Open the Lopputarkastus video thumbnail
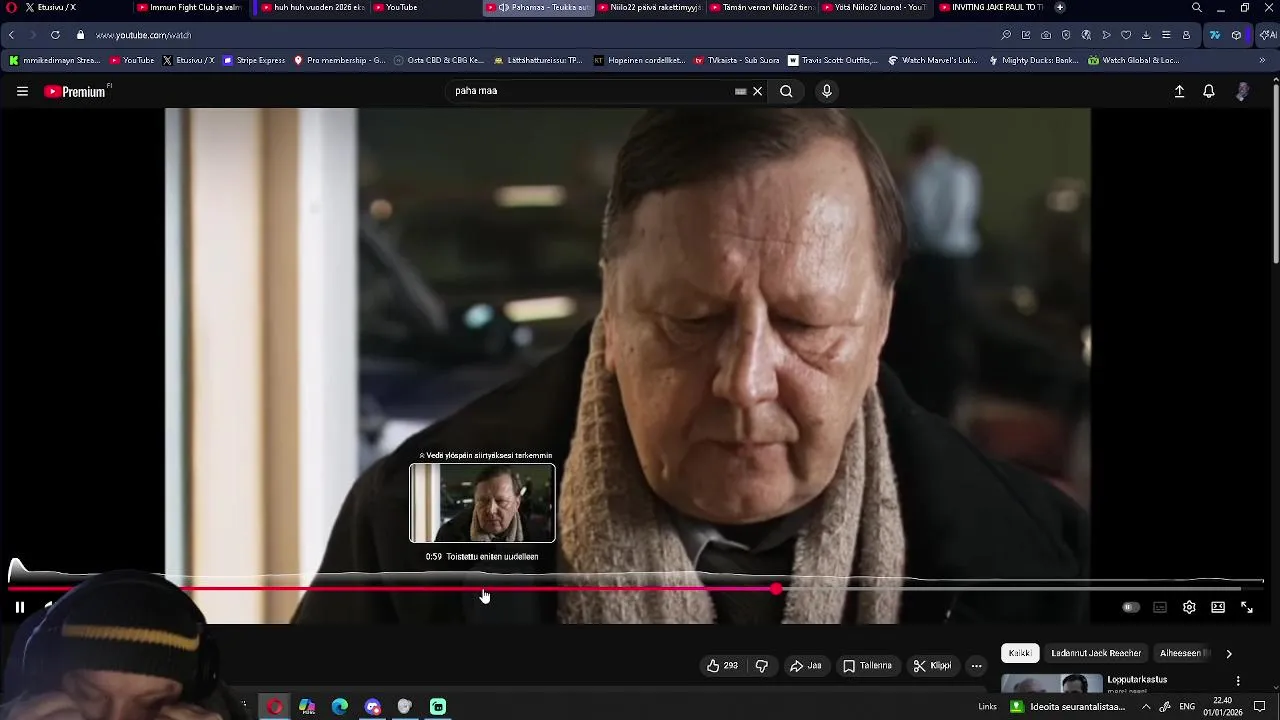 [1052, 684]
